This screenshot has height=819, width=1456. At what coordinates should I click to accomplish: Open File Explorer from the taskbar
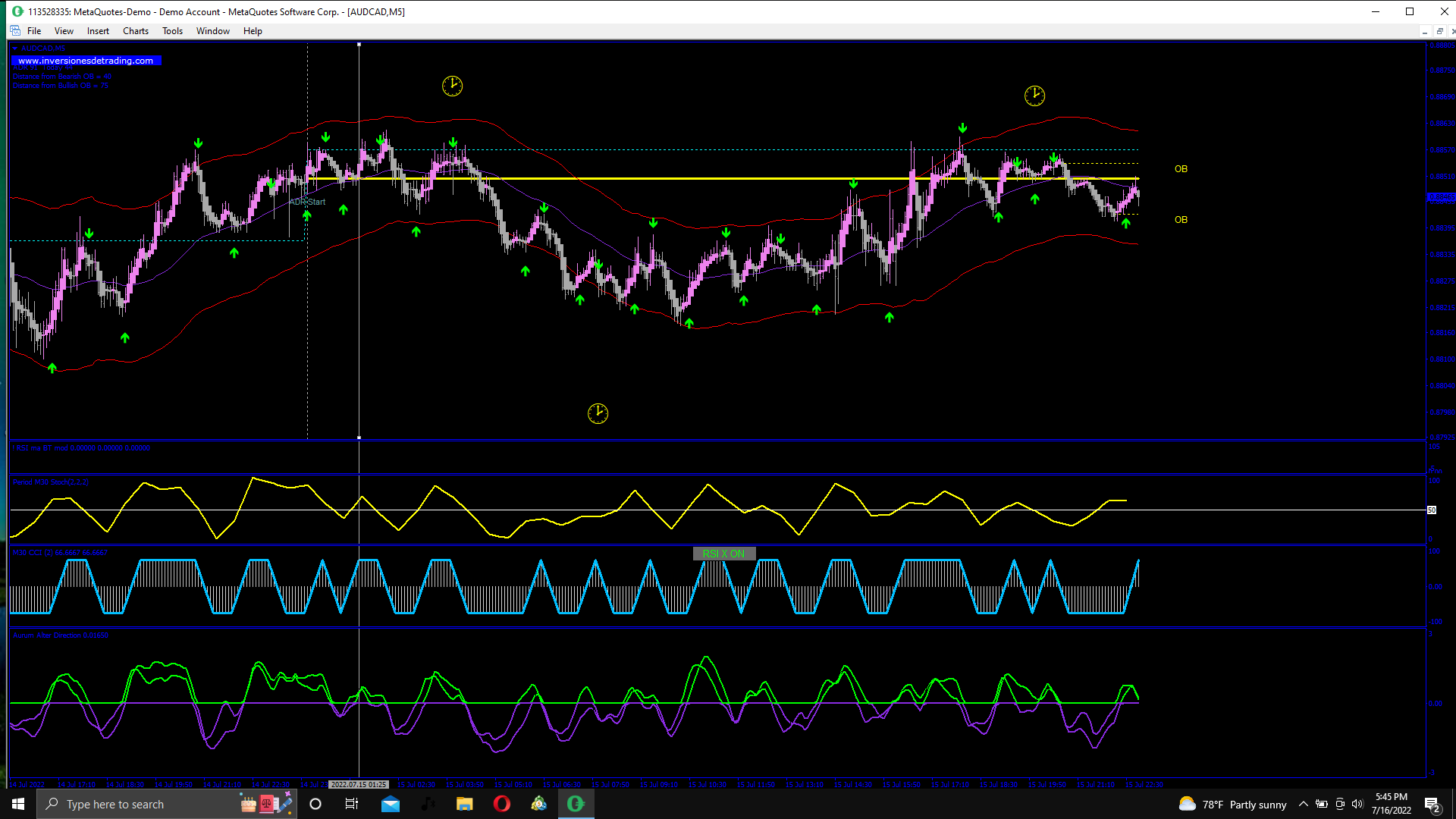(464, 804)
